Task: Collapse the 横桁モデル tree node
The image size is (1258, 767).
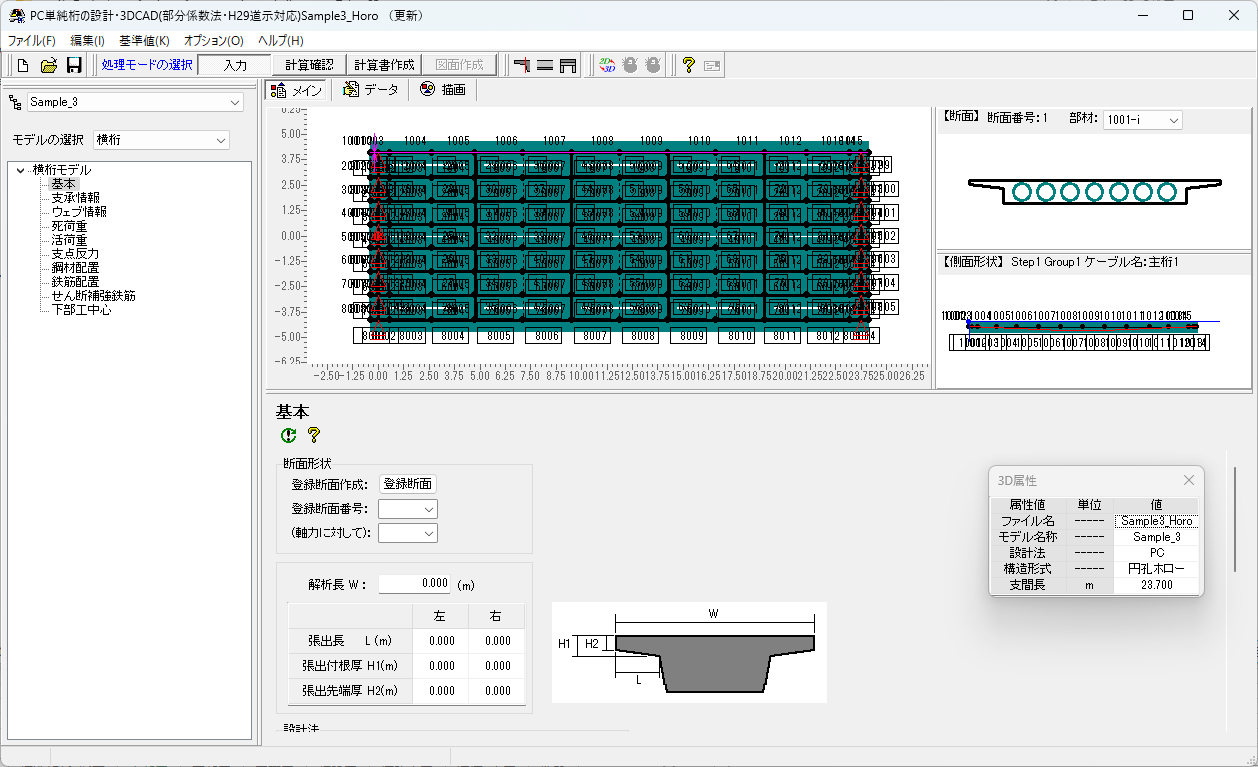Action: point(20,170)
